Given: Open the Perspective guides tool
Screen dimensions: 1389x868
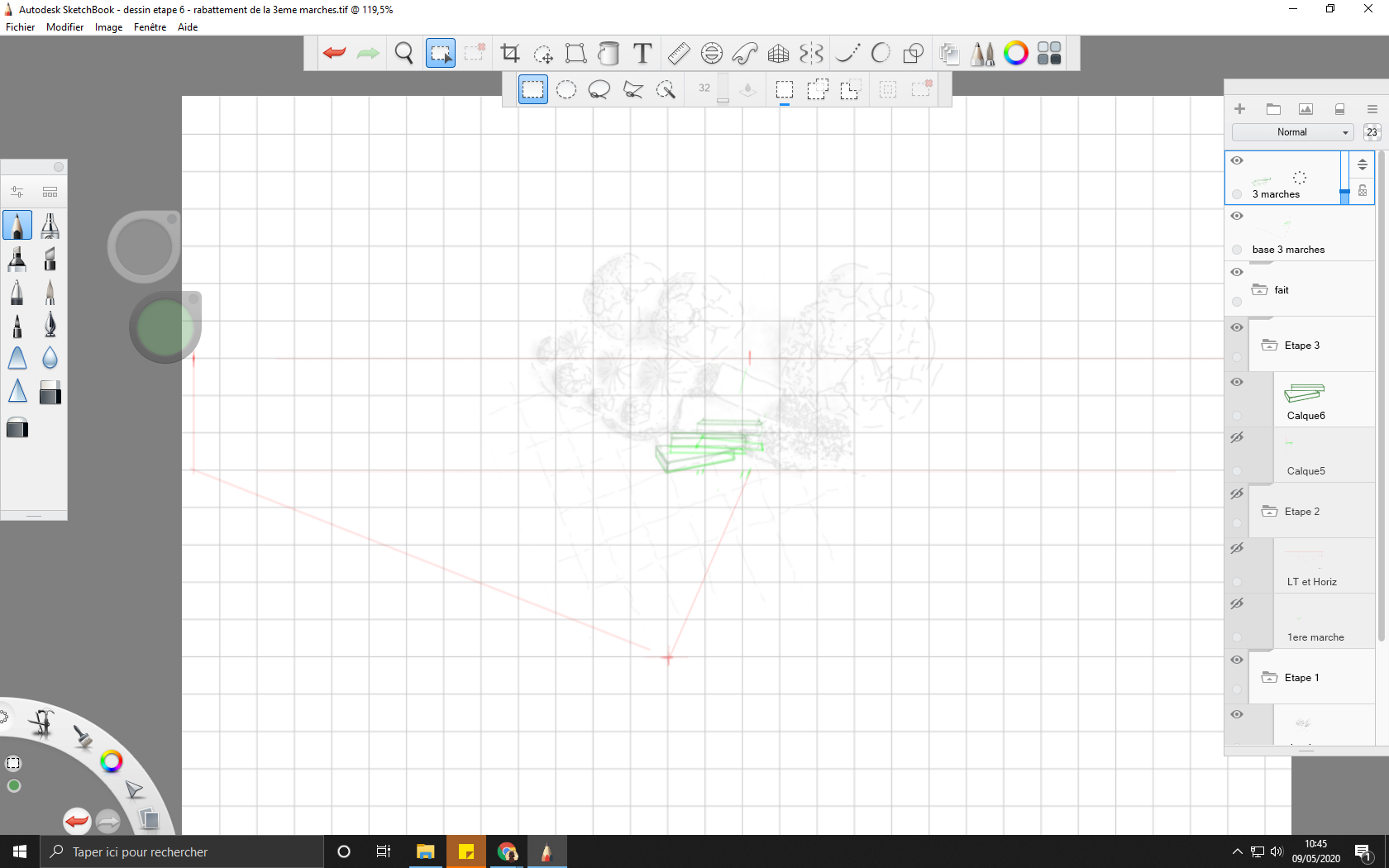Looking at the screenshot, I should [778, 54].
